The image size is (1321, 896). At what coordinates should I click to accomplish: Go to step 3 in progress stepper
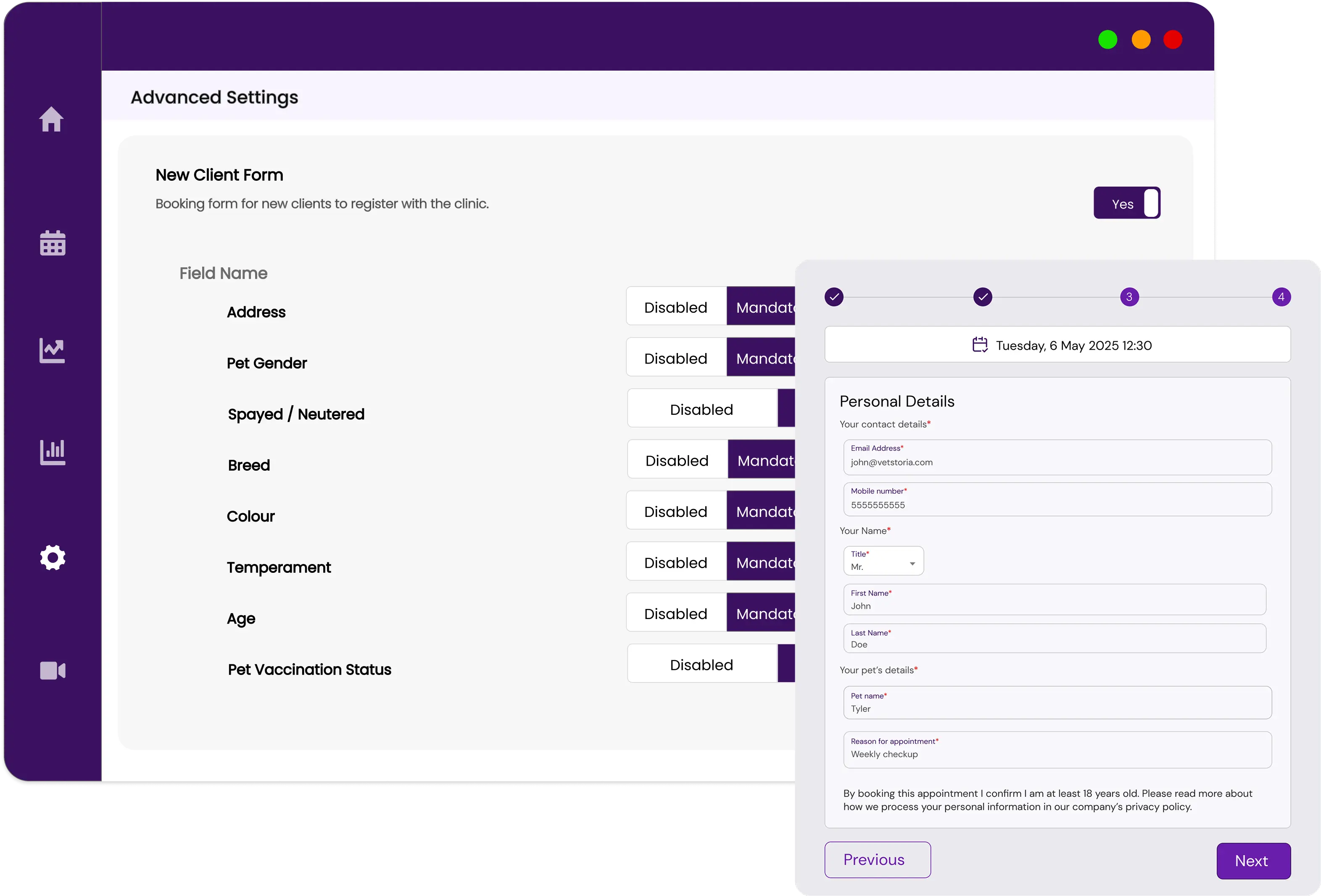1129,297
